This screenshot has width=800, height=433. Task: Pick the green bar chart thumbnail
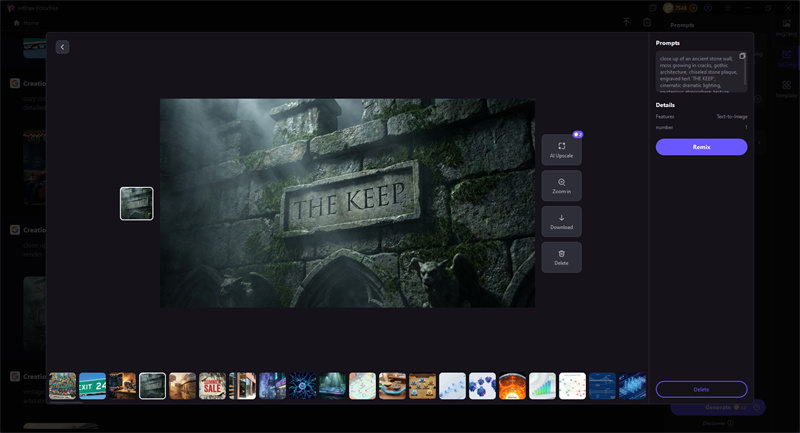click(542, 386)
